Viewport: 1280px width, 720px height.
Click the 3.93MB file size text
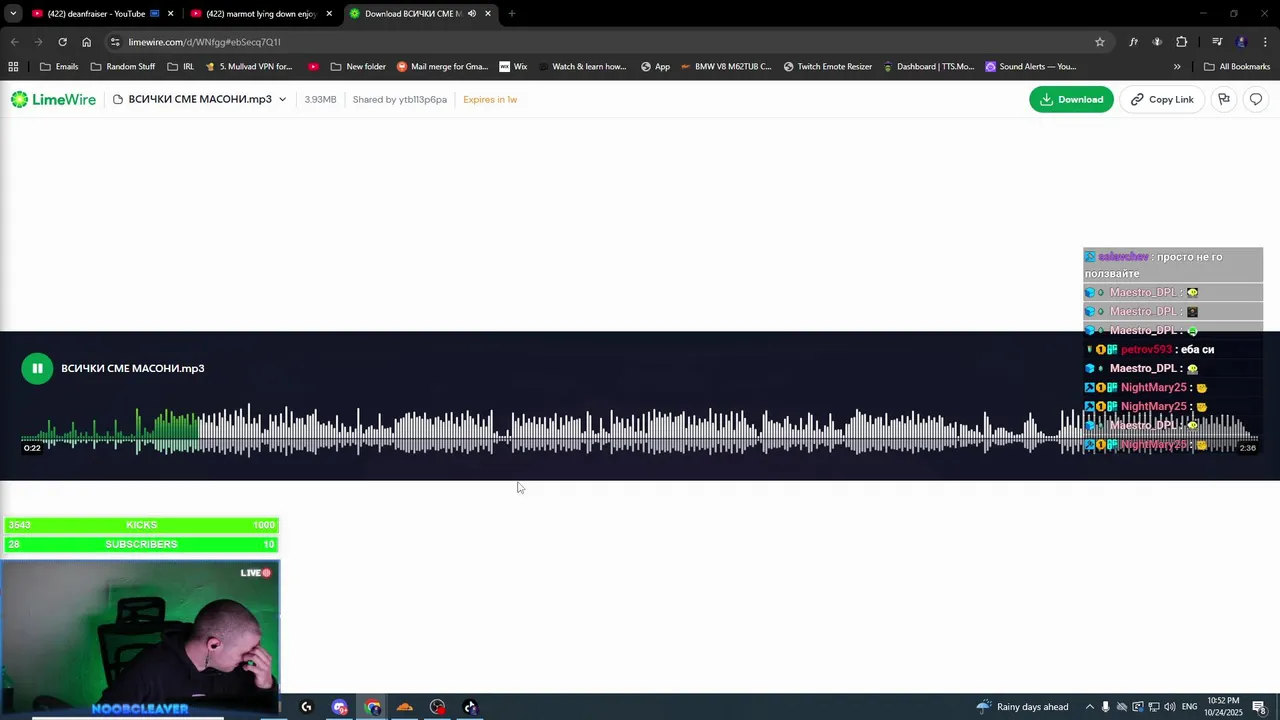[x=320, y=99]
